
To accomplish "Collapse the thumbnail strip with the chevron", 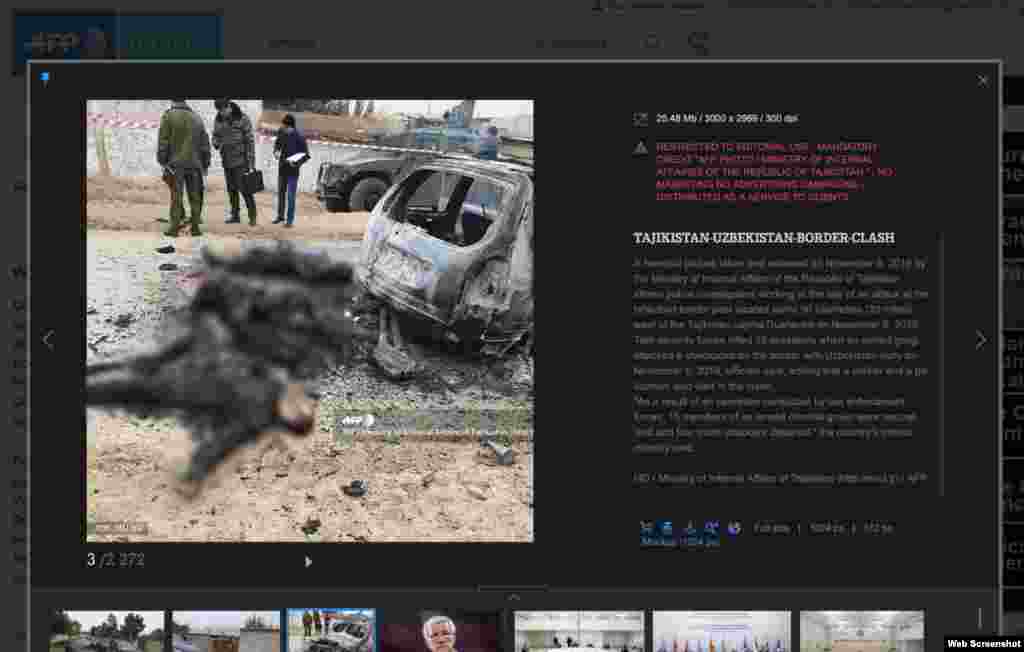I will [x=513, y=596].
